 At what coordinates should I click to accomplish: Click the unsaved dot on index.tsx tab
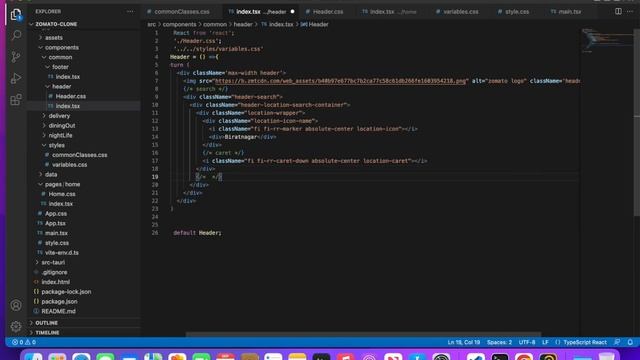click(292, 11)
